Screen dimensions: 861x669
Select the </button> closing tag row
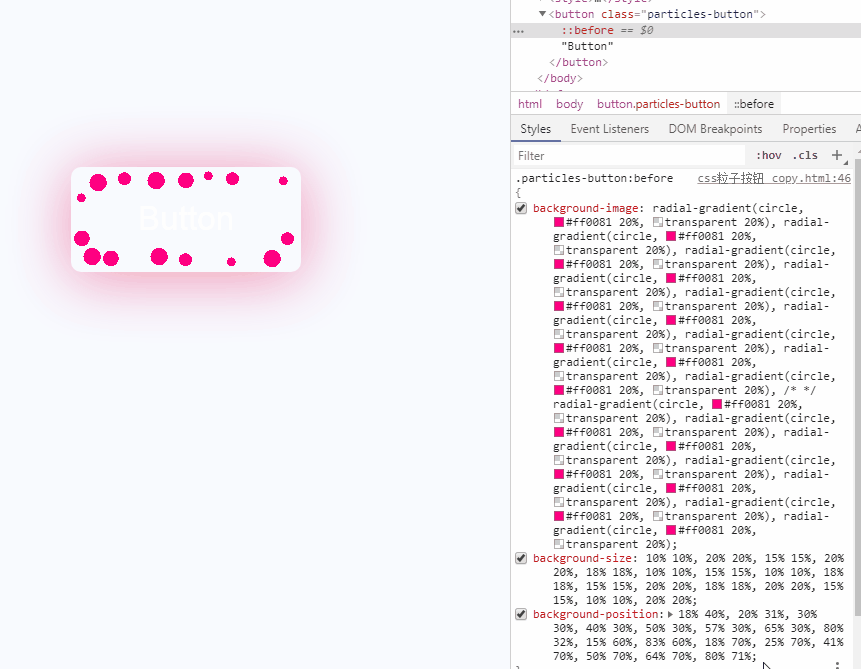pos(578,62)
